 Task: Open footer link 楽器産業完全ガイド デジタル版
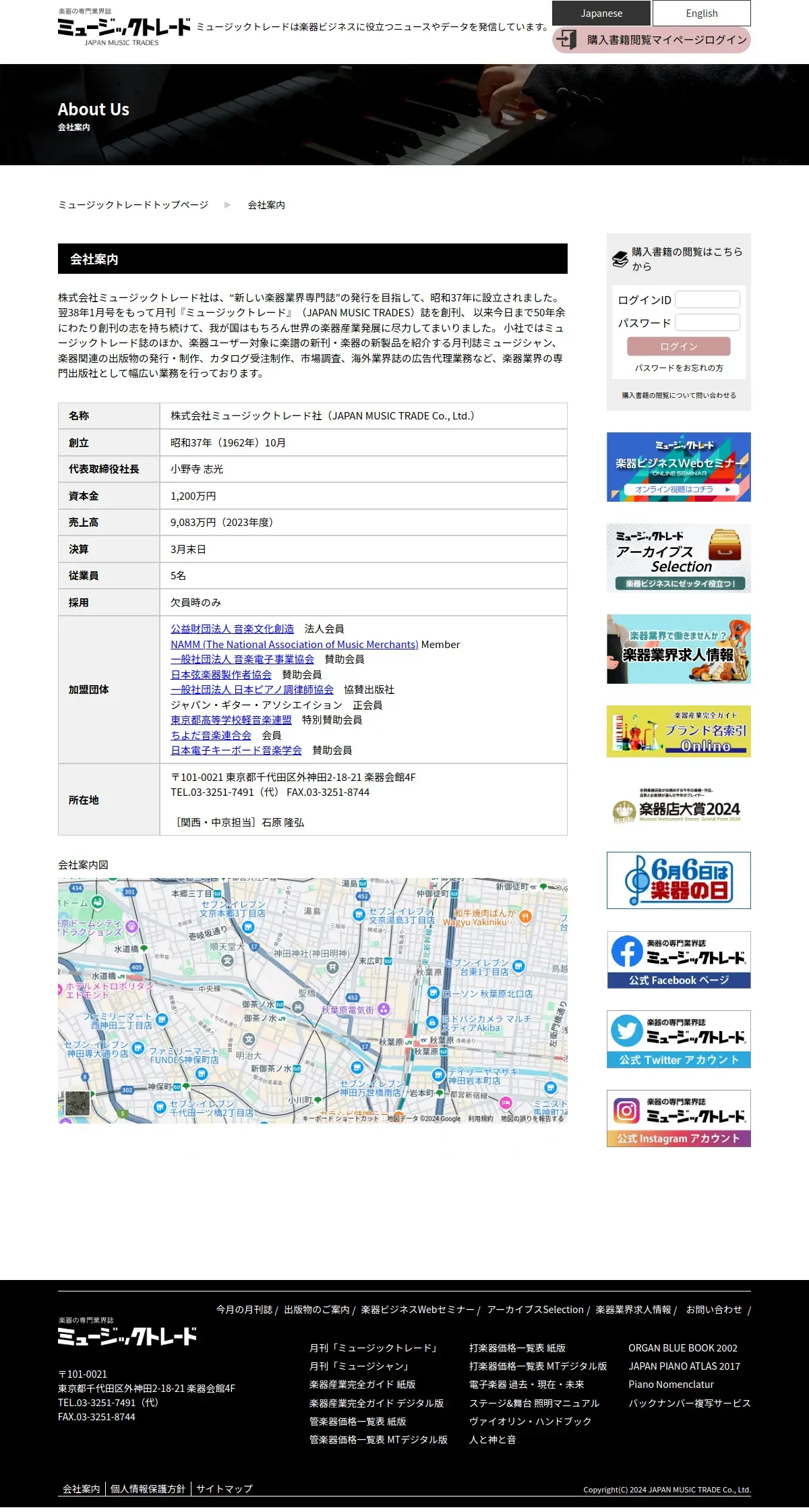coord(377,1403)
